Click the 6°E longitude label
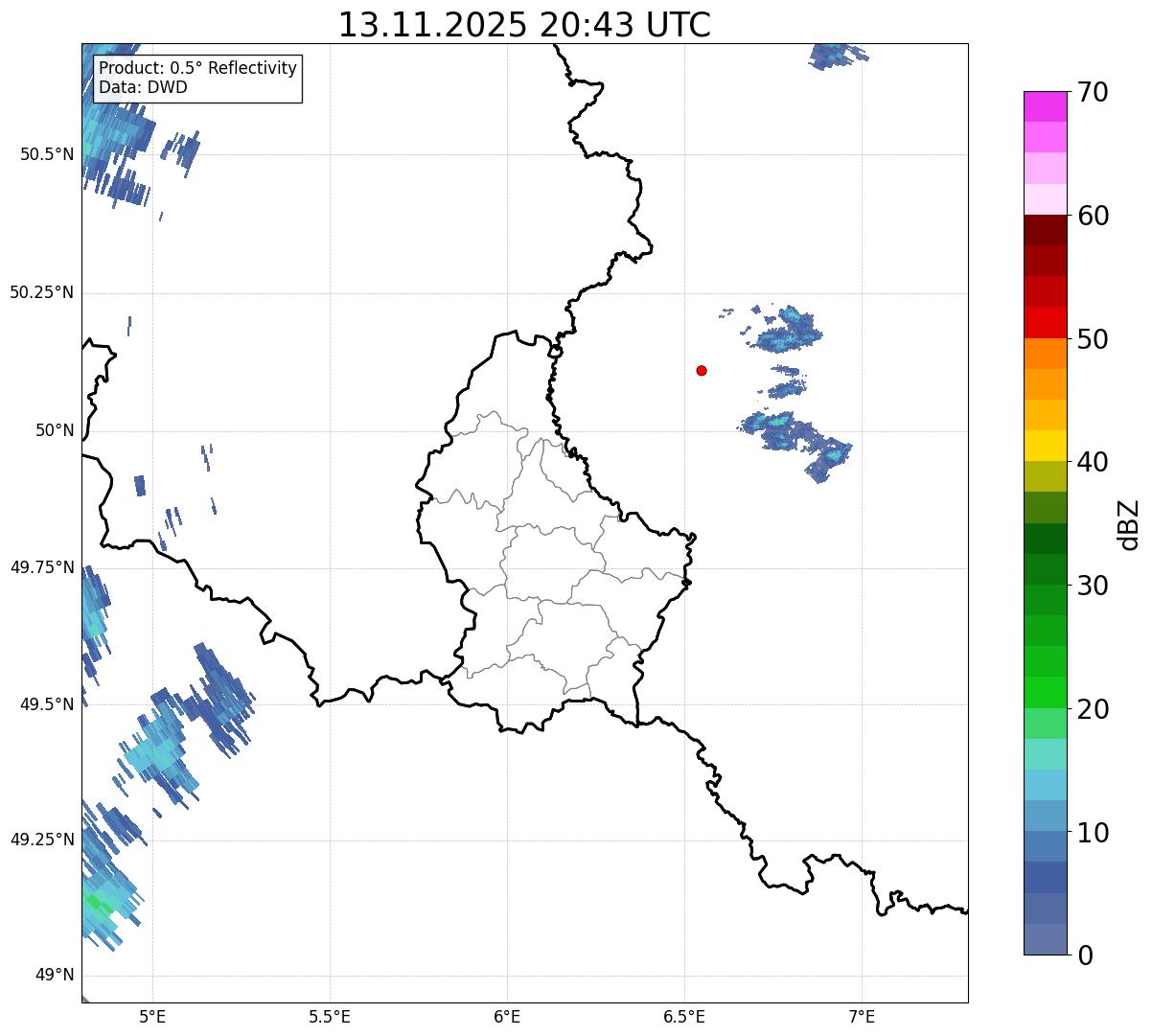Image resolution: width=1152 pixels, height=1036 pixels. pos(507,1017)
